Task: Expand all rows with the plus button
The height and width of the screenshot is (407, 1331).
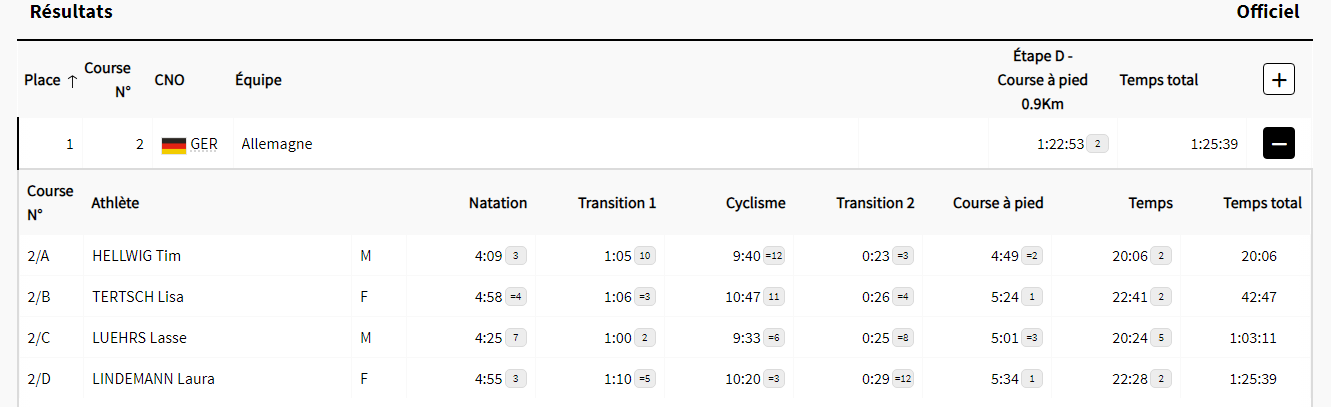Action: pyautogui.click(x=1278, y=80)
